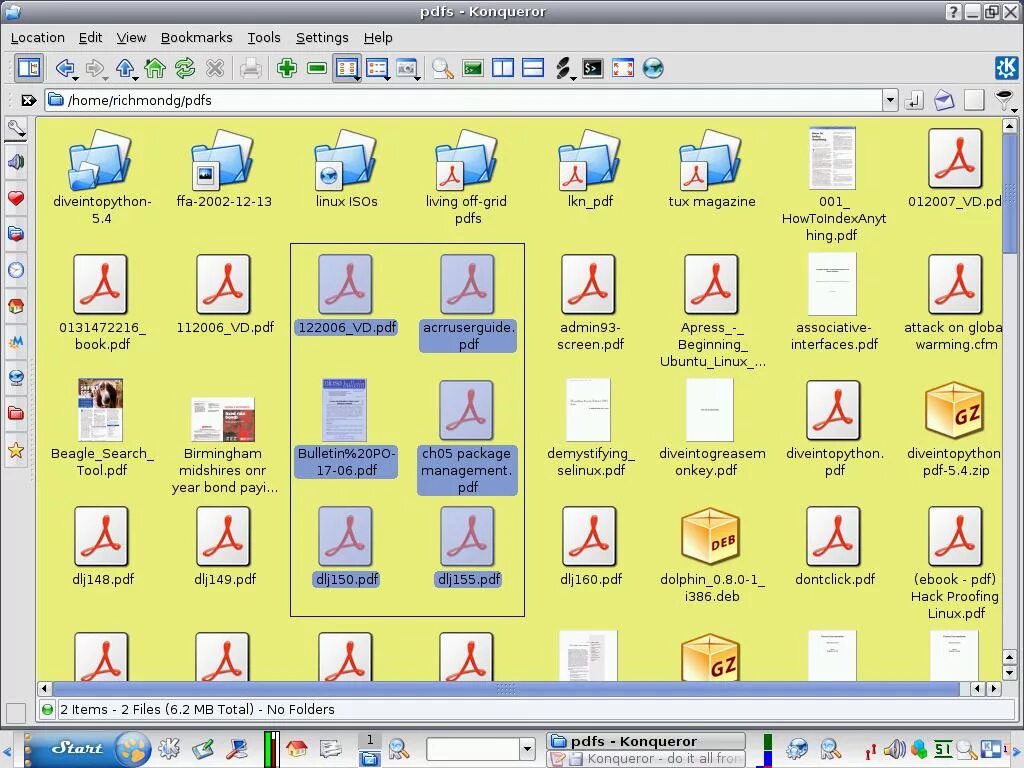
Task: Open the Settings menu
Action: [322, 37]
